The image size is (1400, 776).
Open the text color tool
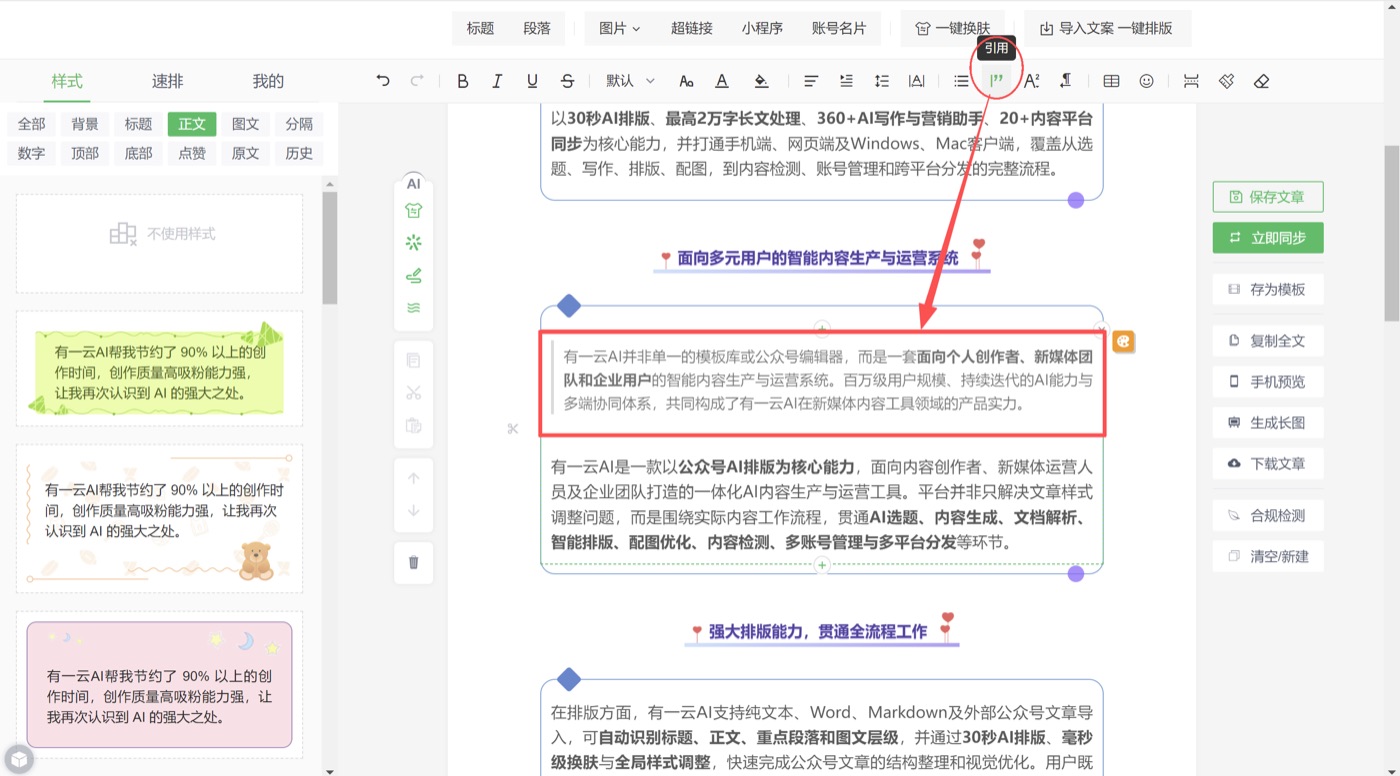(722, 81)
